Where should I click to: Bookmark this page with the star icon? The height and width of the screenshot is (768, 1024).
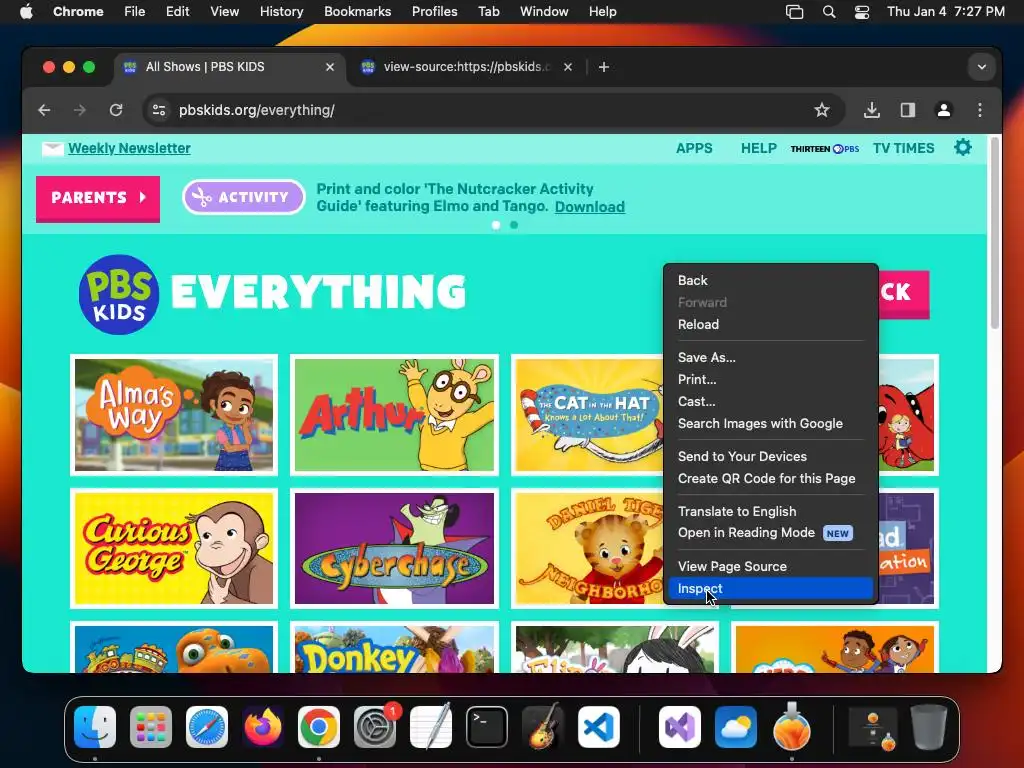(822, 110)
